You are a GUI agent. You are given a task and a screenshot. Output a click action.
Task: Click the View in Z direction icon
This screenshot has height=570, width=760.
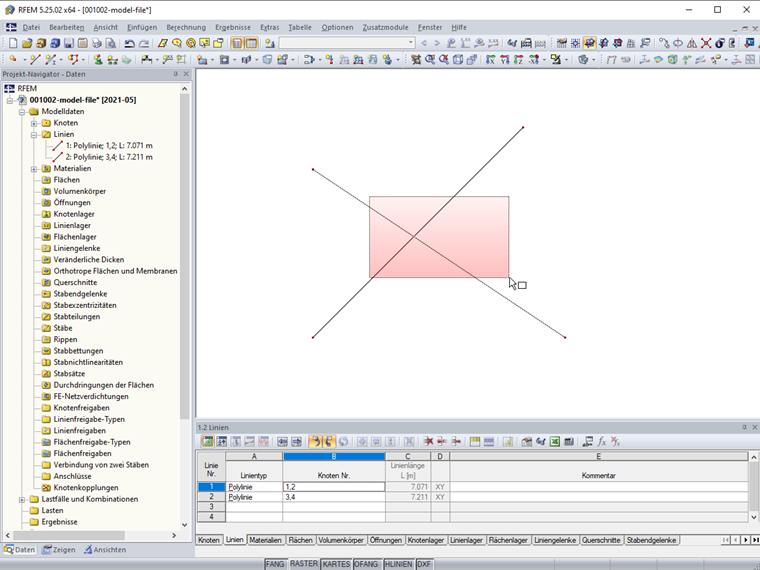pos(519,60)
